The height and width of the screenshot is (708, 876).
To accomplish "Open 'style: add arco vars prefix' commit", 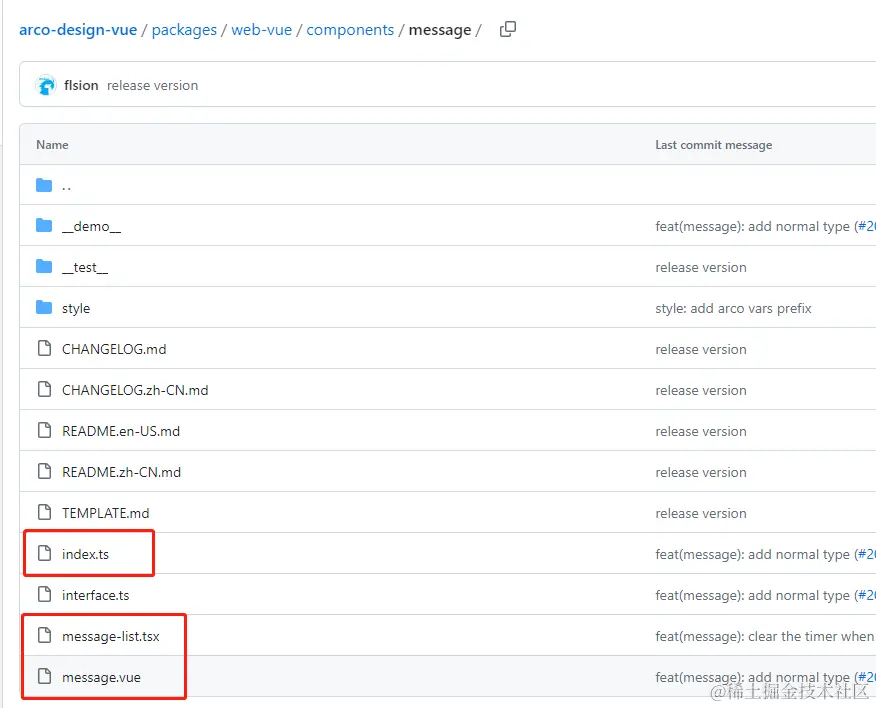I will point(733,308).
